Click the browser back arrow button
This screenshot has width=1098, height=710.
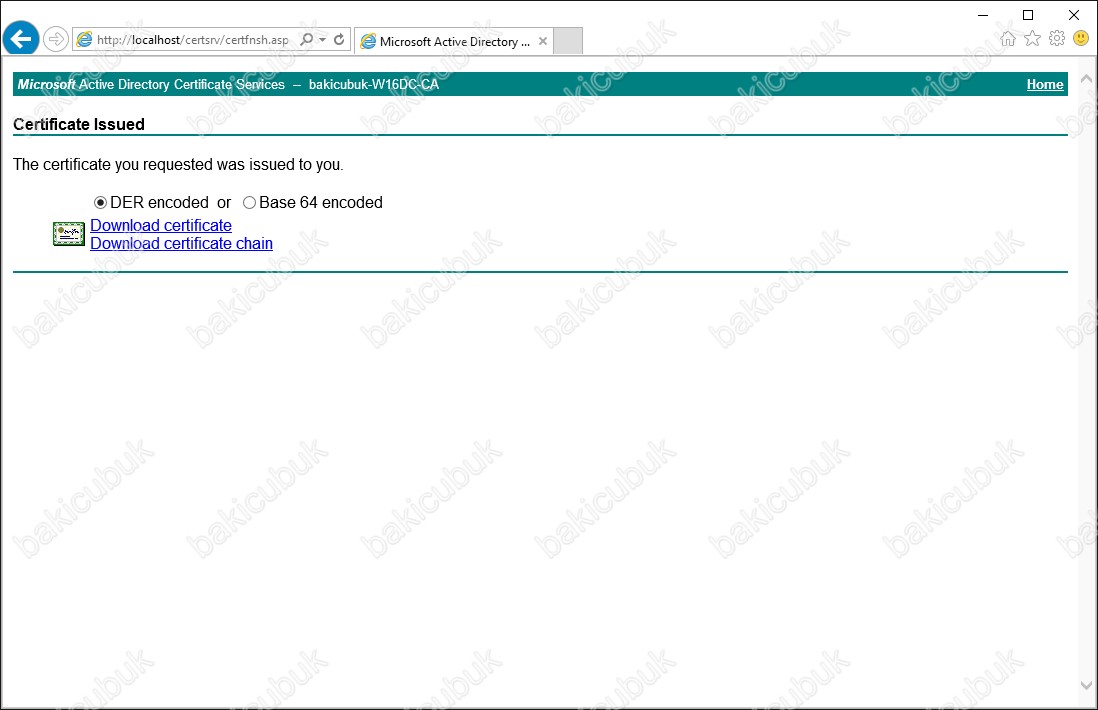(21, 39)
